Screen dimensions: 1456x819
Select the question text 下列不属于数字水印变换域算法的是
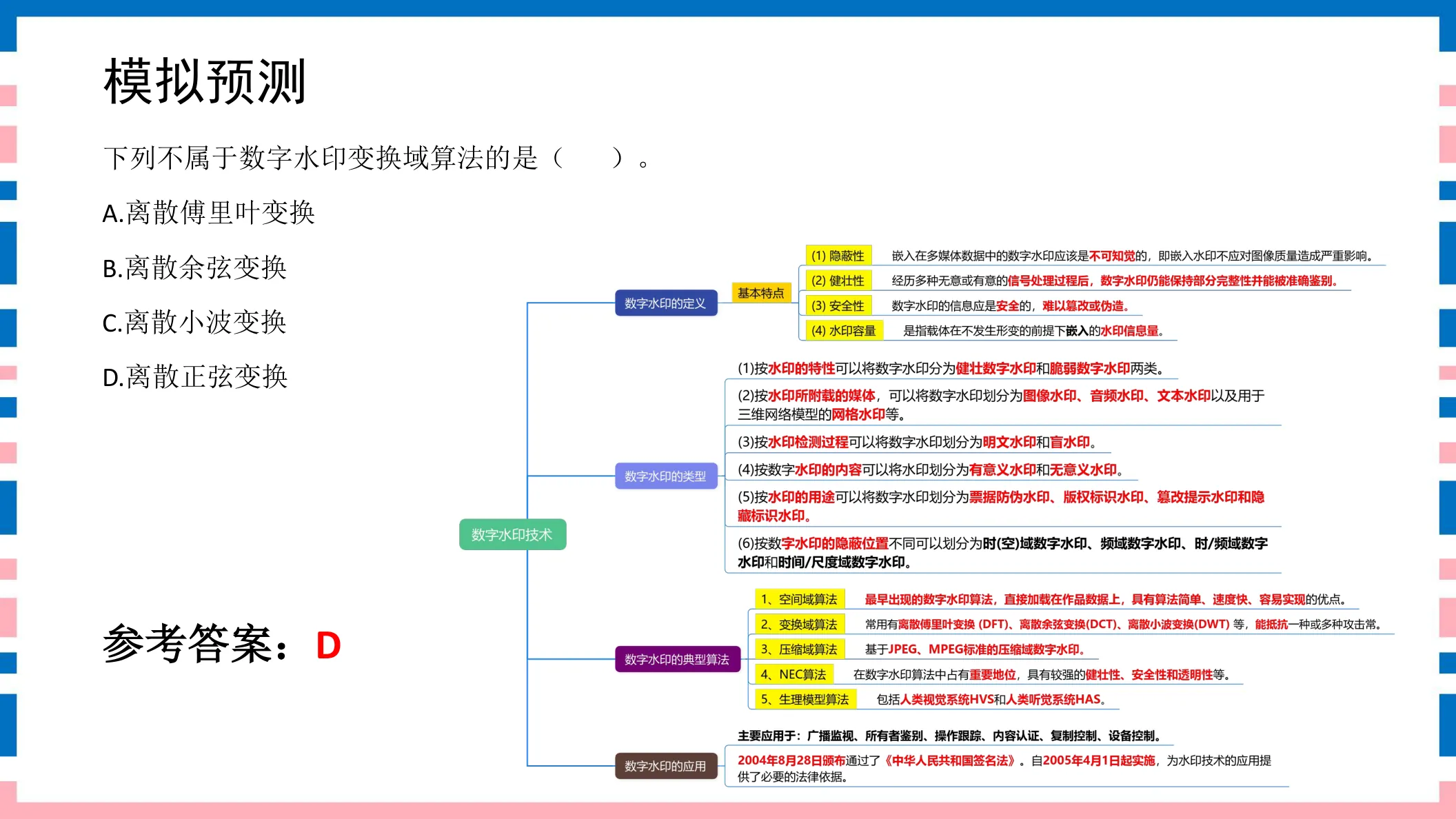321,158
